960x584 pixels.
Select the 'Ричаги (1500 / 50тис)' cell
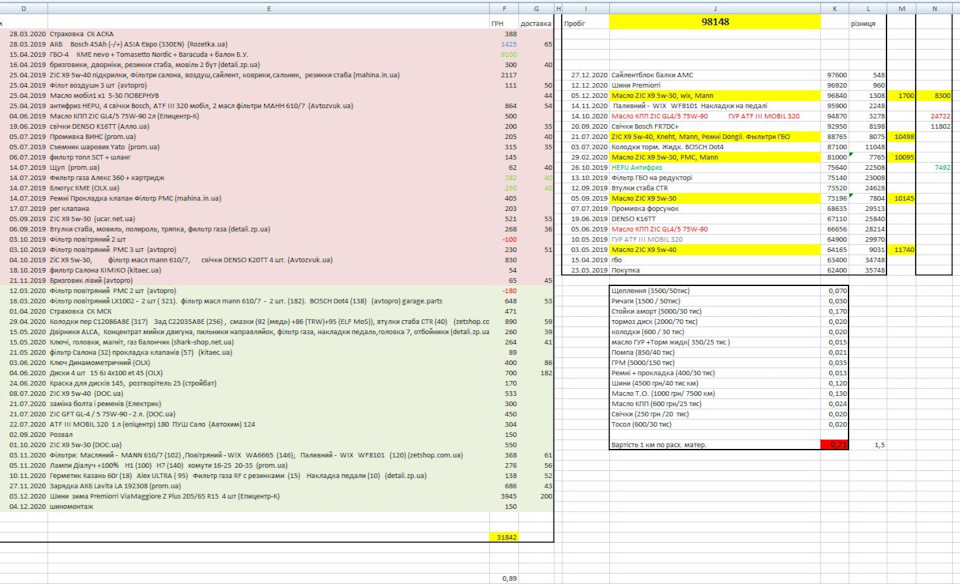click(x=715, y=301)
